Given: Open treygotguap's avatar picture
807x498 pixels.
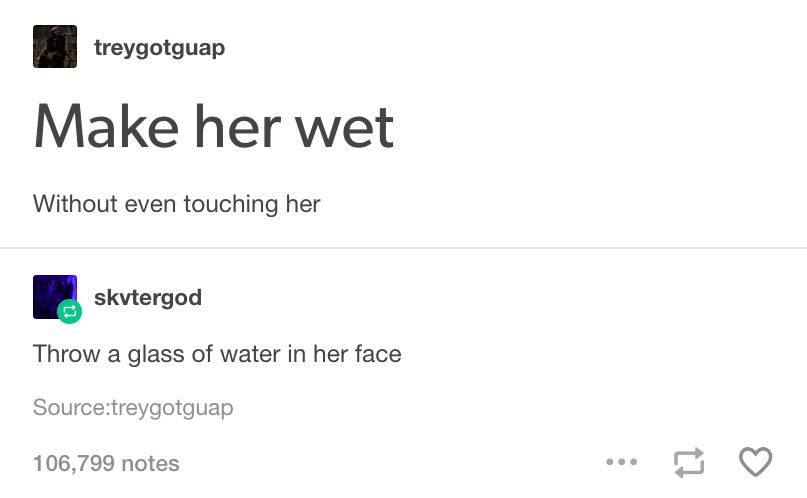Looking at the screenshot, I should pos(55,46).
